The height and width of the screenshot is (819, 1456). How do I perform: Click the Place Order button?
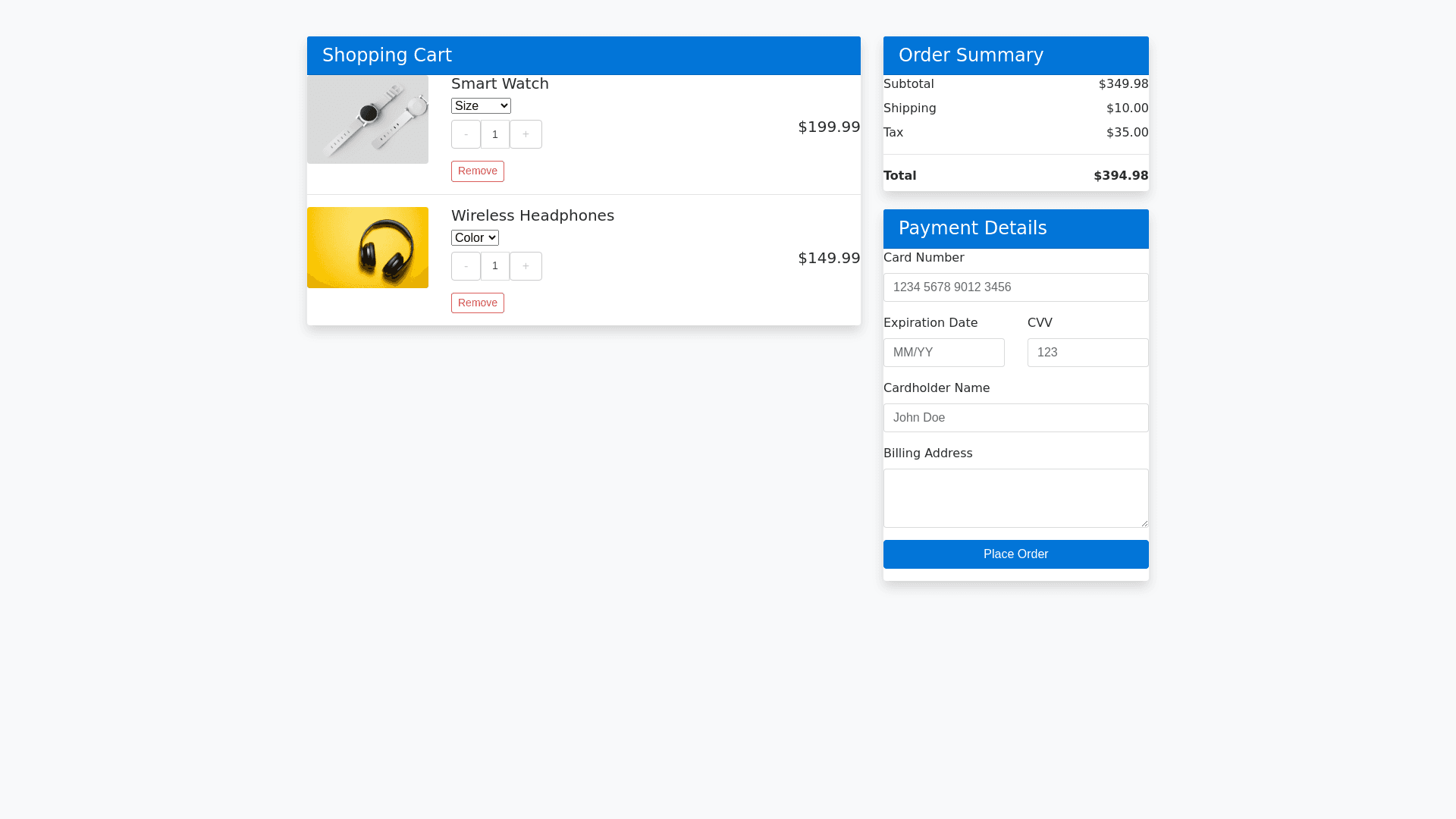click(x=1015, y=554)
